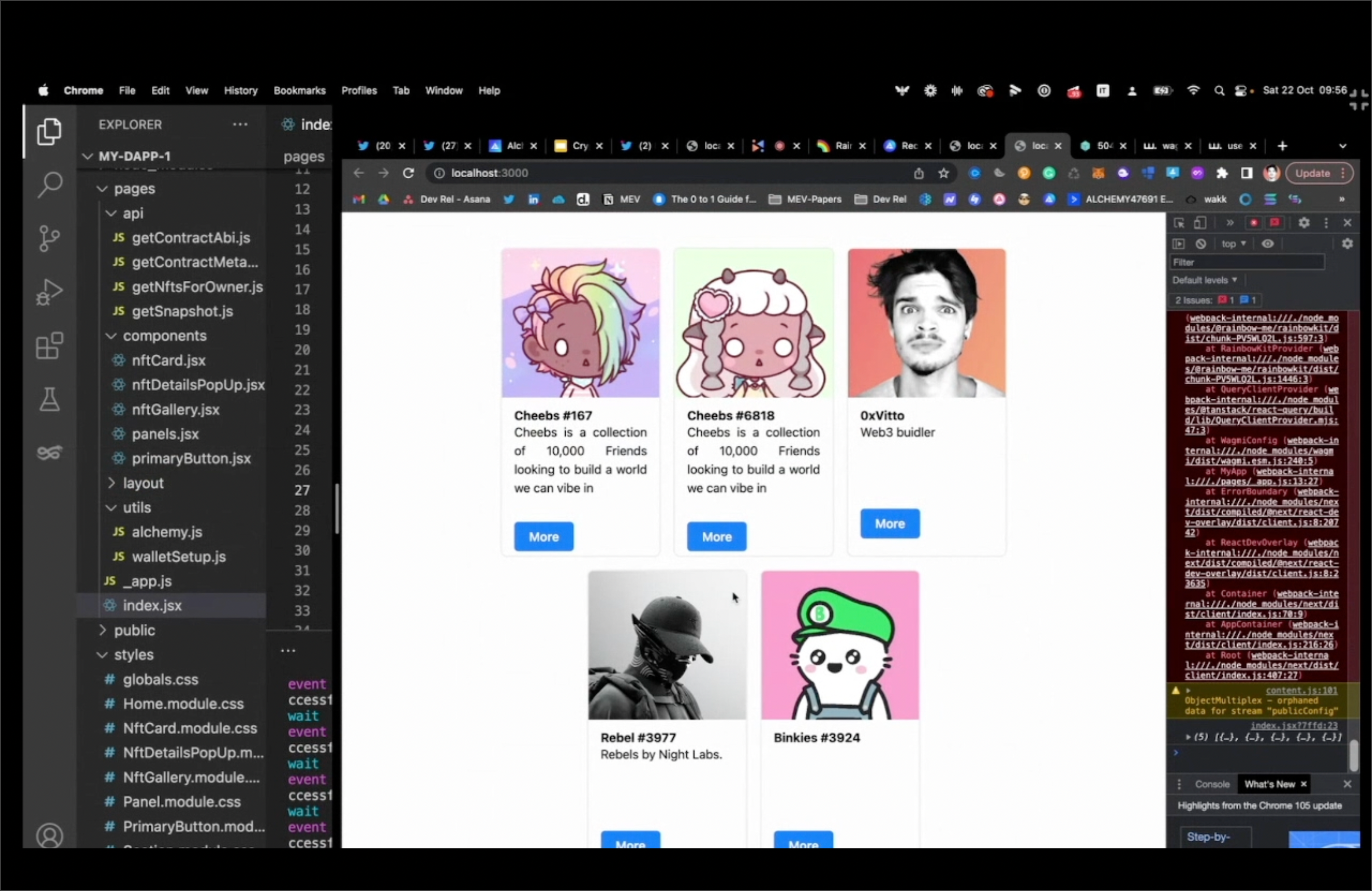Screen dimensions: 1372x891
Task: Switch to the Console drawer tab
Action: [x=1212, y=784]
